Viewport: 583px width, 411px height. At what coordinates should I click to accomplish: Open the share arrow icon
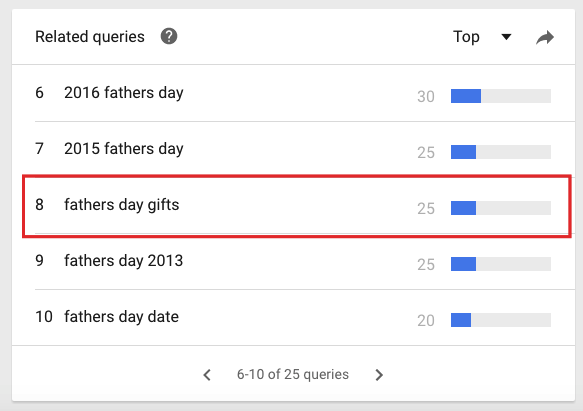coord(545,37)
